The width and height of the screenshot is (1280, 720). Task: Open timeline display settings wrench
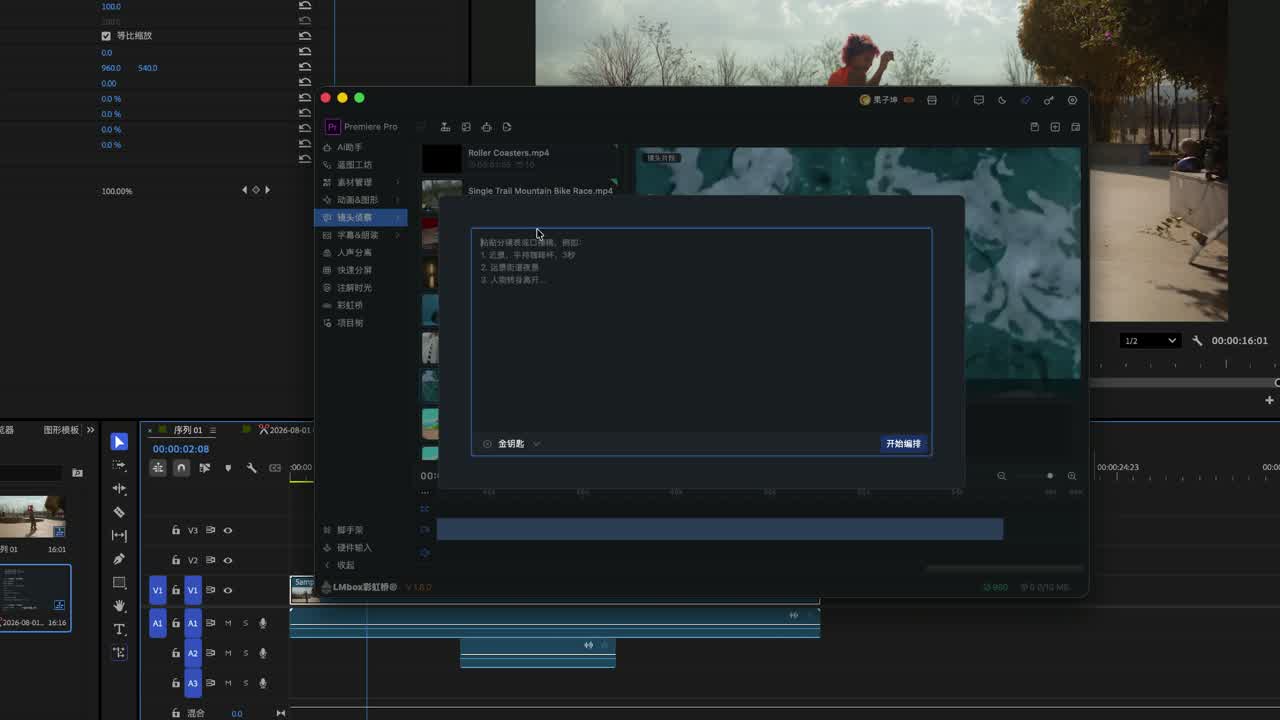[x=251, y=468]
